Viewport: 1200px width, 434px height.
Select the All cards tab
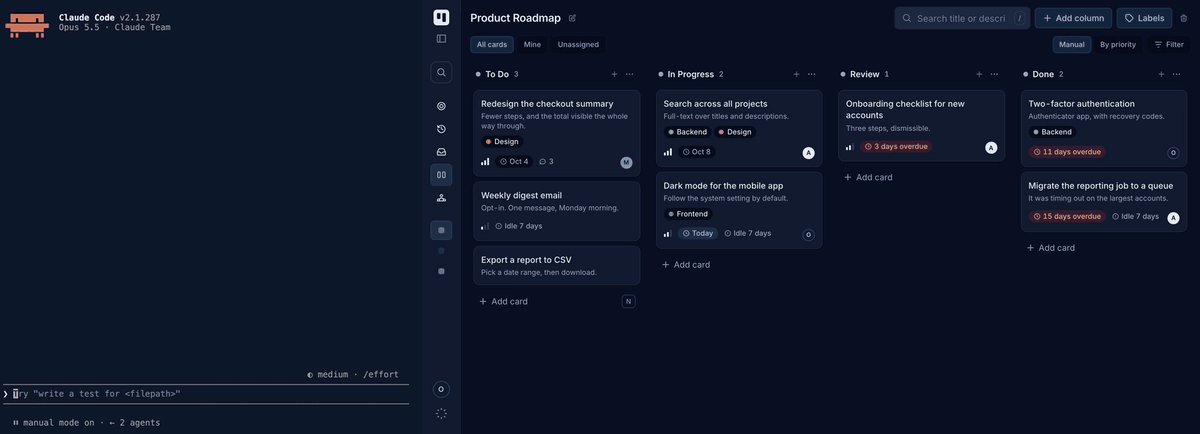tap(492, 44)
